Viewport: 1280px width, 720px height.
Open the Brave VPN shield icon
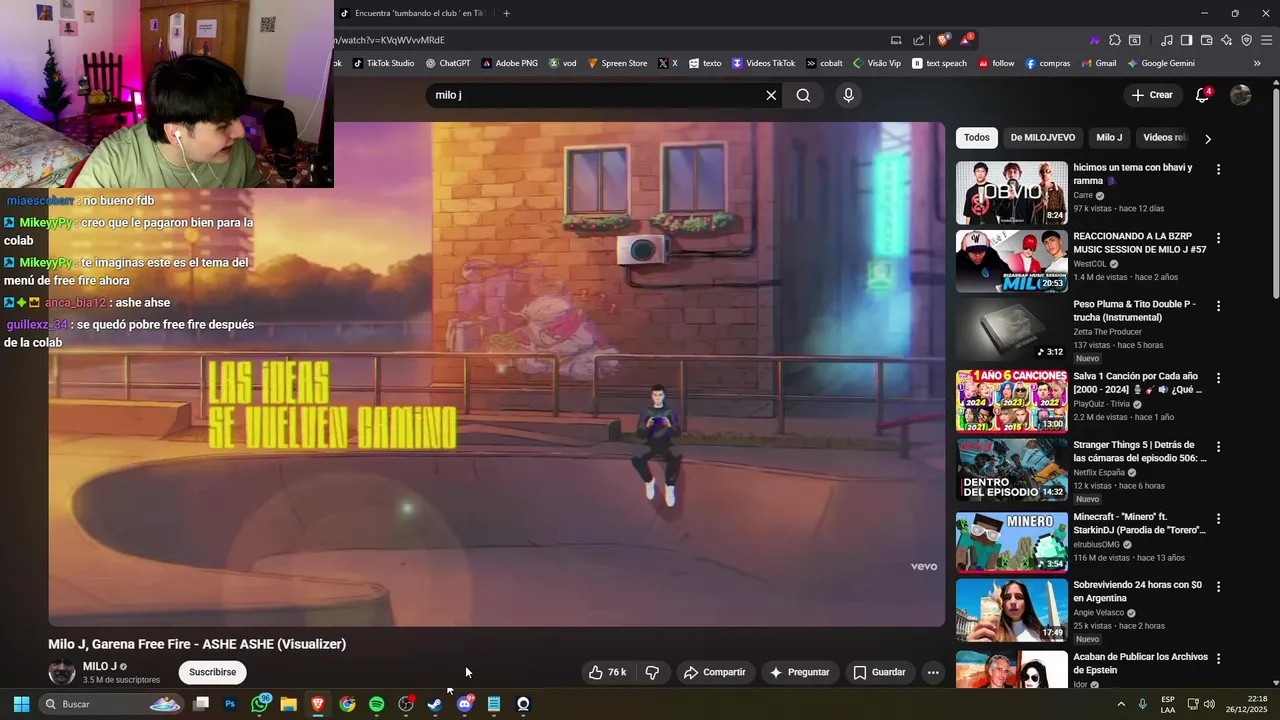pyautogui.click(x=1246, y=40)
